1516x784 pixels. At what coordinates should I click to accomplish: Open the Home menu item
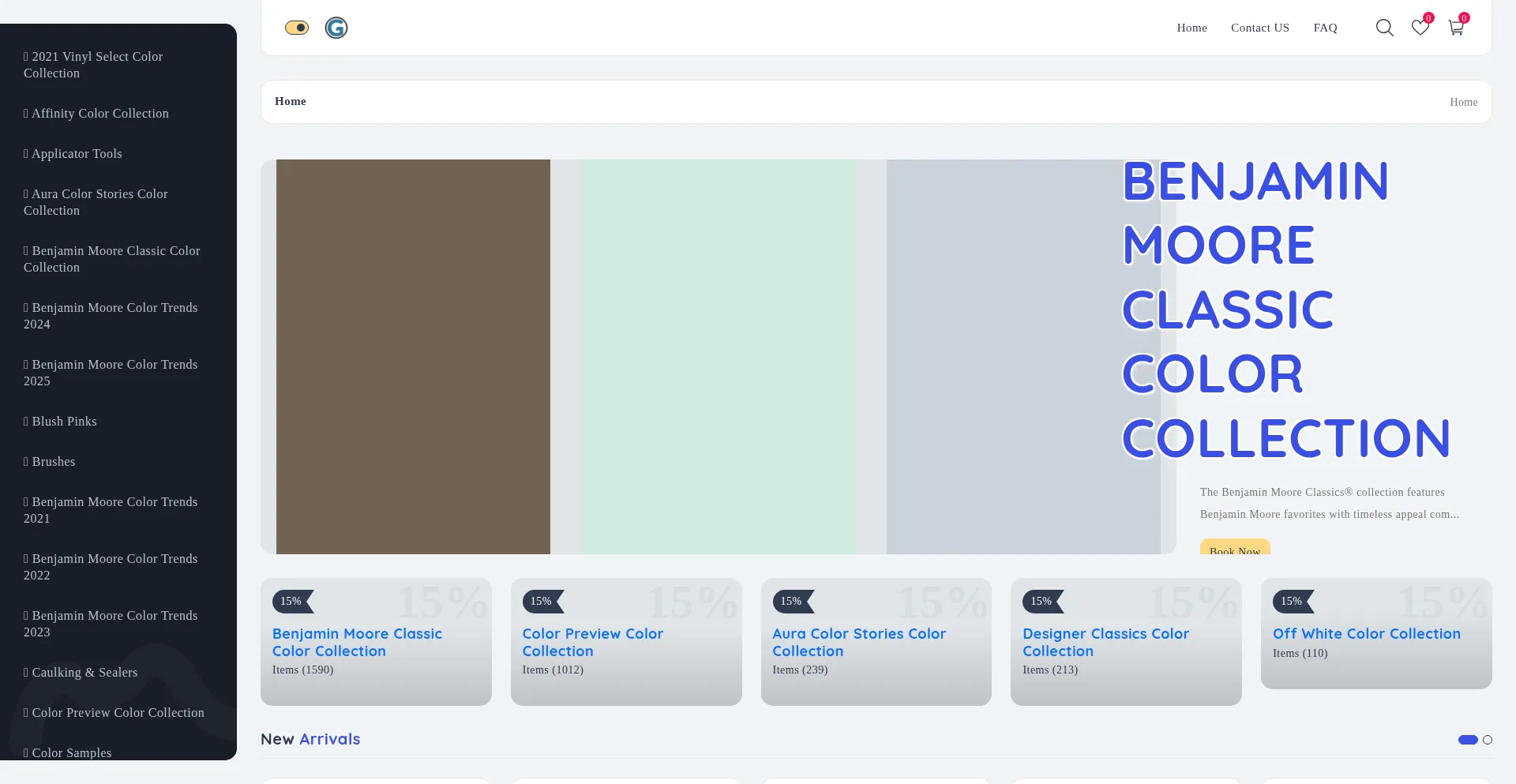1191,28
